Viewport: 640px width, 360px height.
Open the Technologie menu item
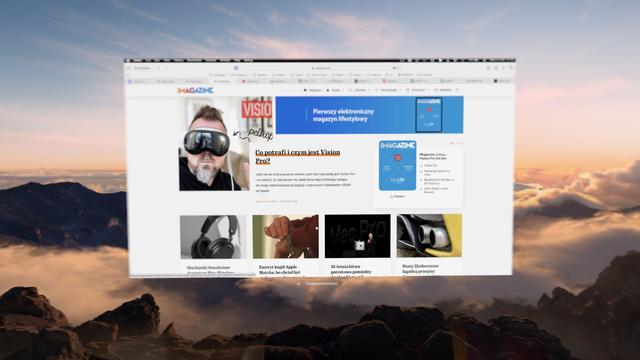[387, 90]
